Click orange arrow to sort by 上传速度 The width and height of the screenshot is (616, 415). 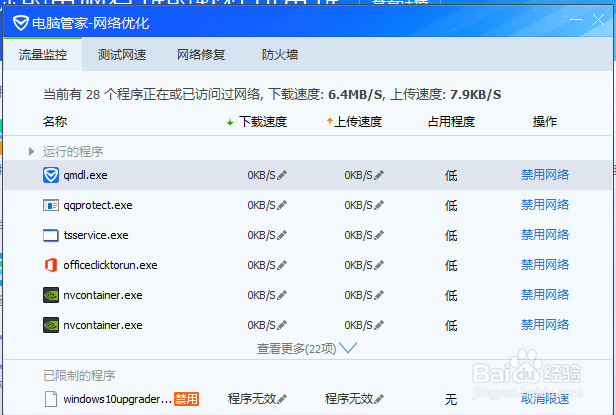tap(330, 121)
